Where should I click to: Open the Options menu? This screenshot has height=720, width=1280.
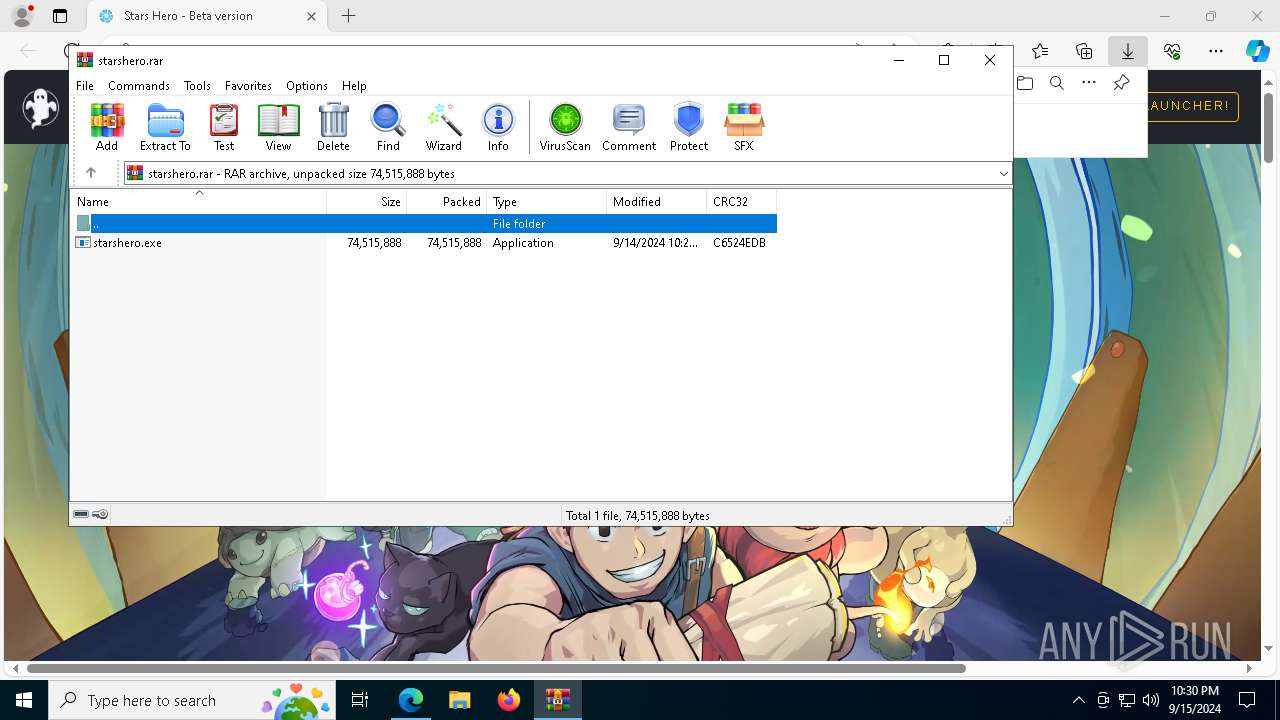pos(307,86)
